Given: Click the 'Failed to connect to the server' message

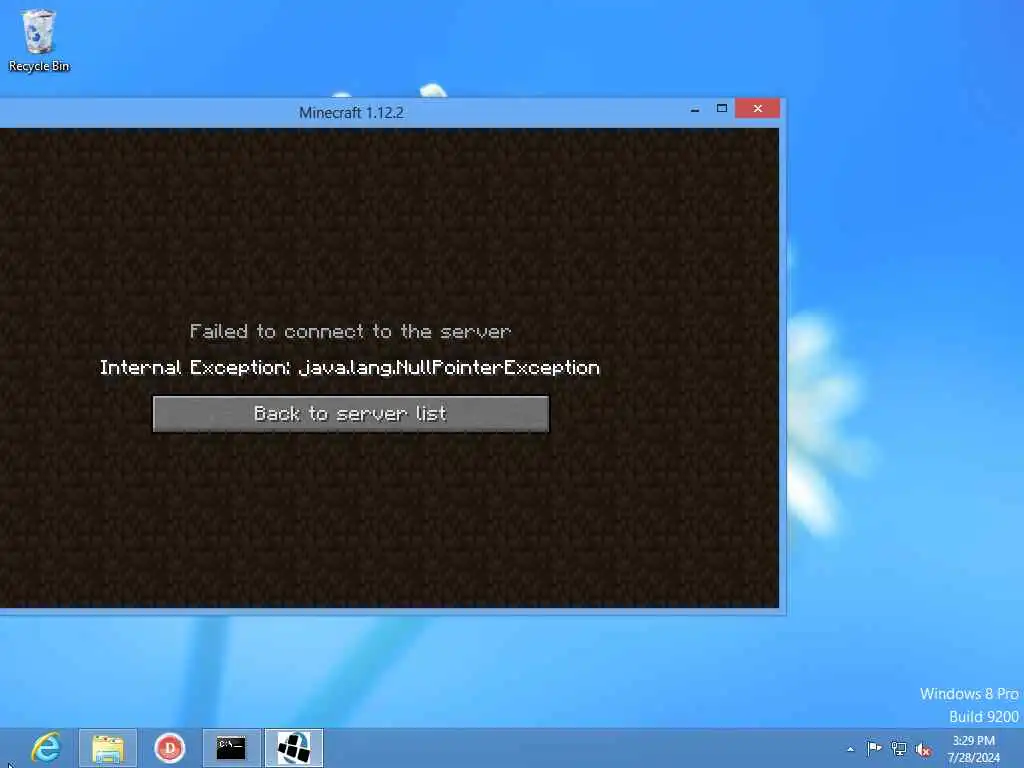Looking at the screenshot, I should pos(351,332).
